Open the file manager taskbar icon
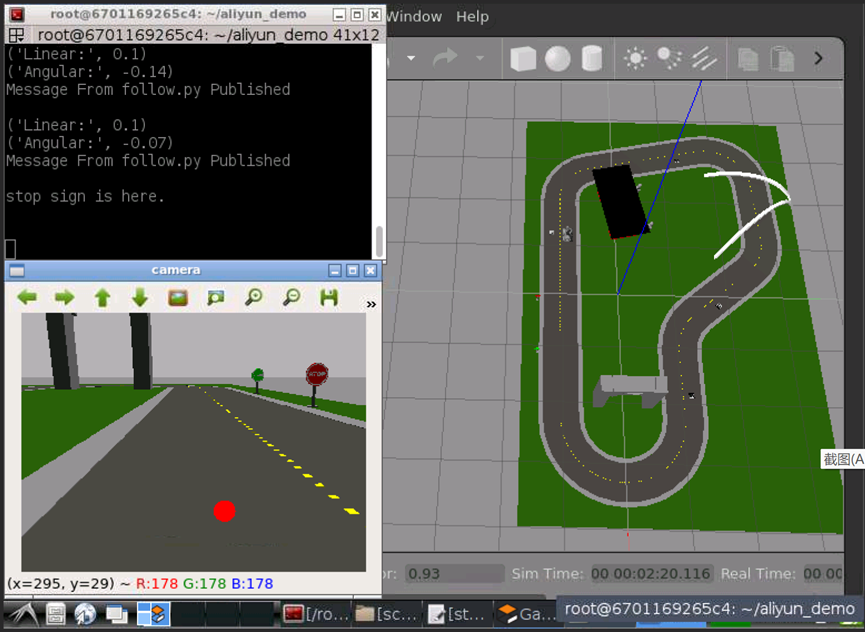 coord(56,614)
